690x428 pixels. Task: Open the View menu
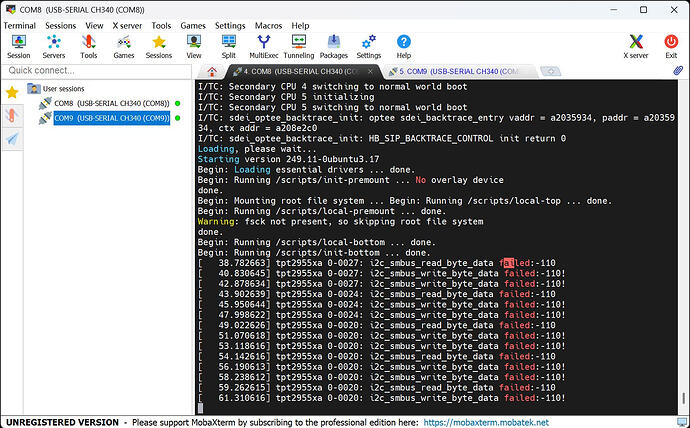coord(94,26)
